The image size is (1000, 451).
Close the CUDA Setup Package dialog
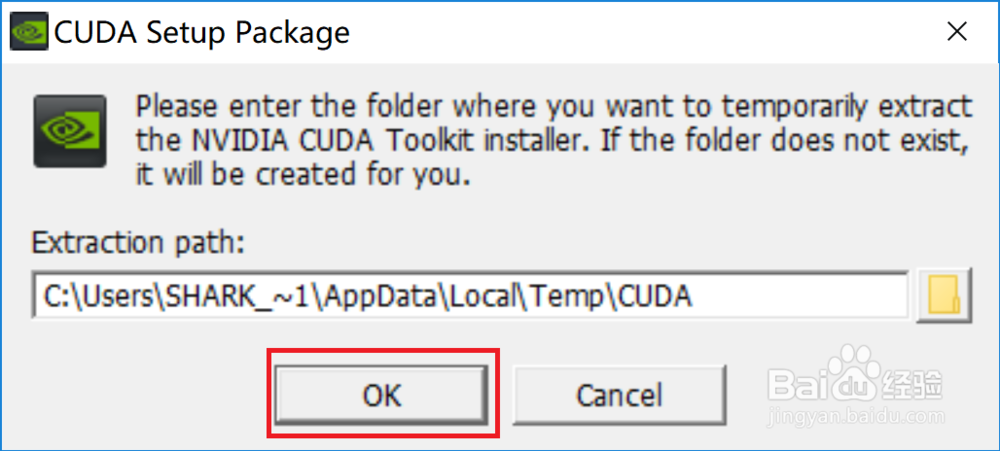click(x=957, y=32)
